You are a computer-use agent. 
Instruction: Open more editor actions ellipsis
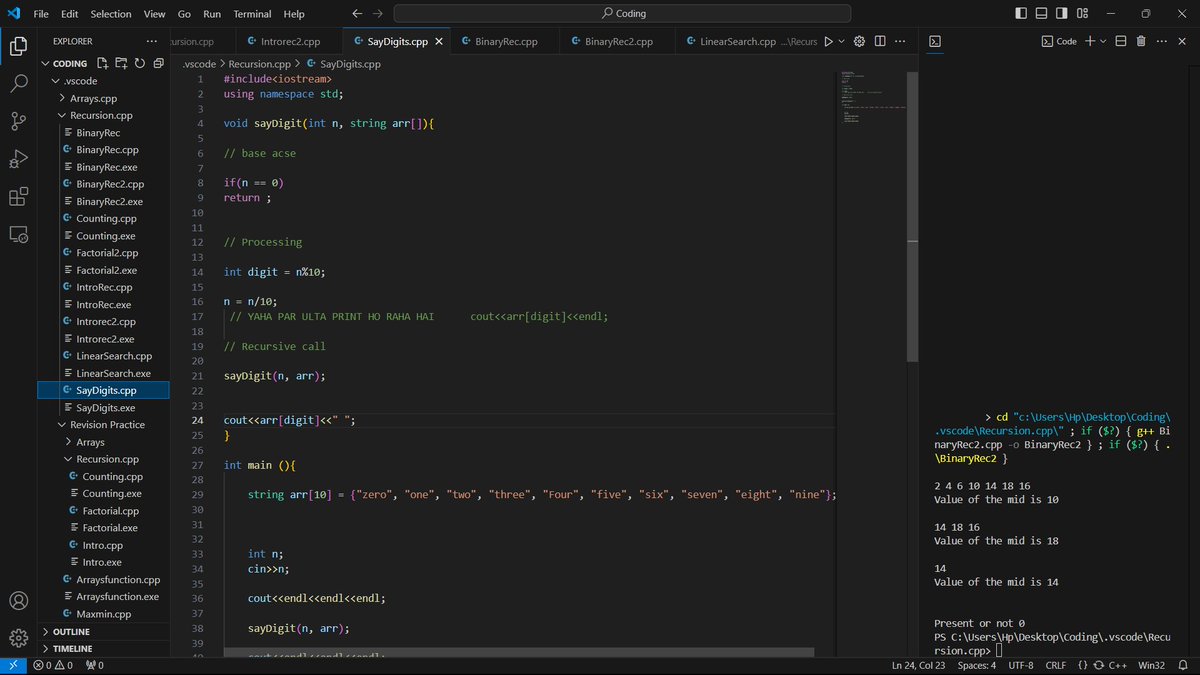(900, 41)
